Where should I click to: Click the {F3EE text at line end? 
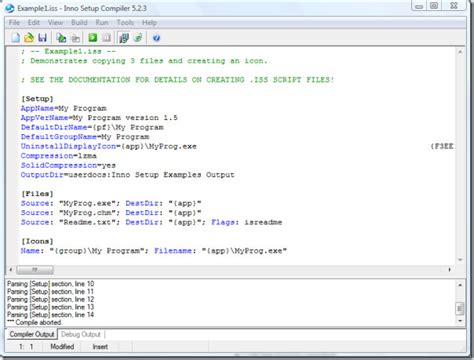point(442,146)
